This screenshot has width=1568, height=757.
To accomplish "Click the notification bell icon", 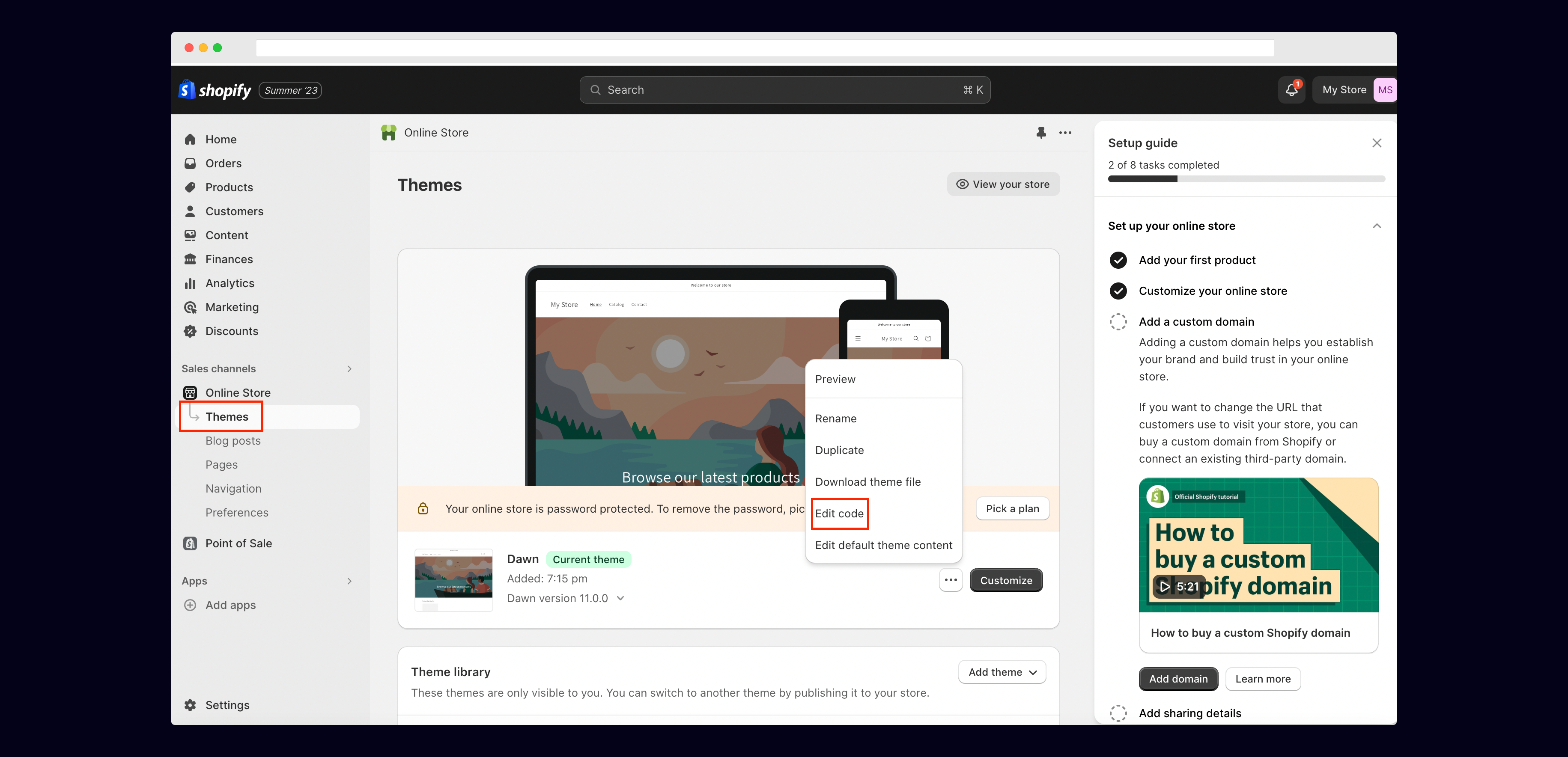I will click(1291, 90).
